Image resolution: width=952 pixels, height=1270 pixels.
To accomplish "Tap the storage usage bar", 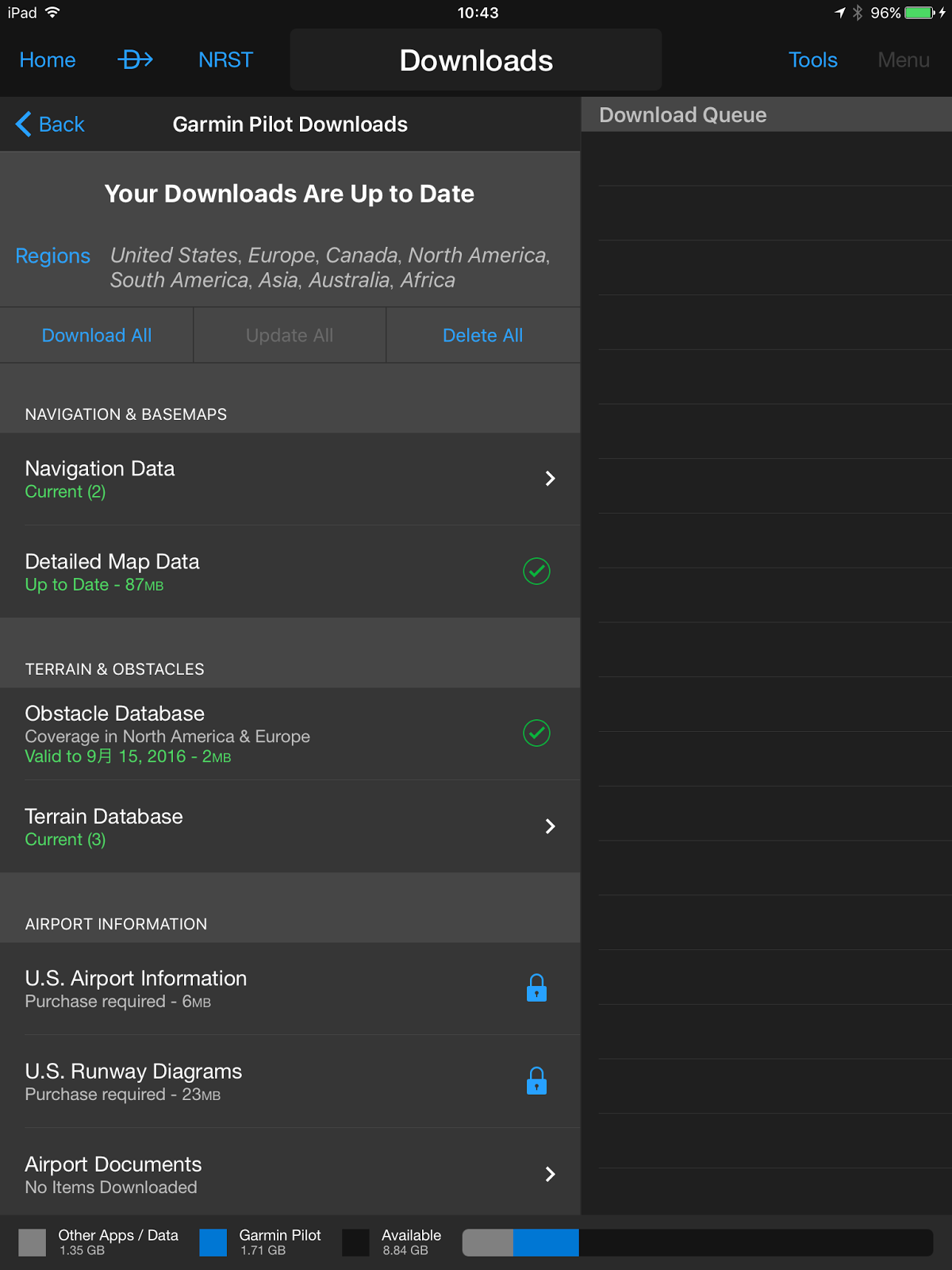I will (x=697, y=1242).
